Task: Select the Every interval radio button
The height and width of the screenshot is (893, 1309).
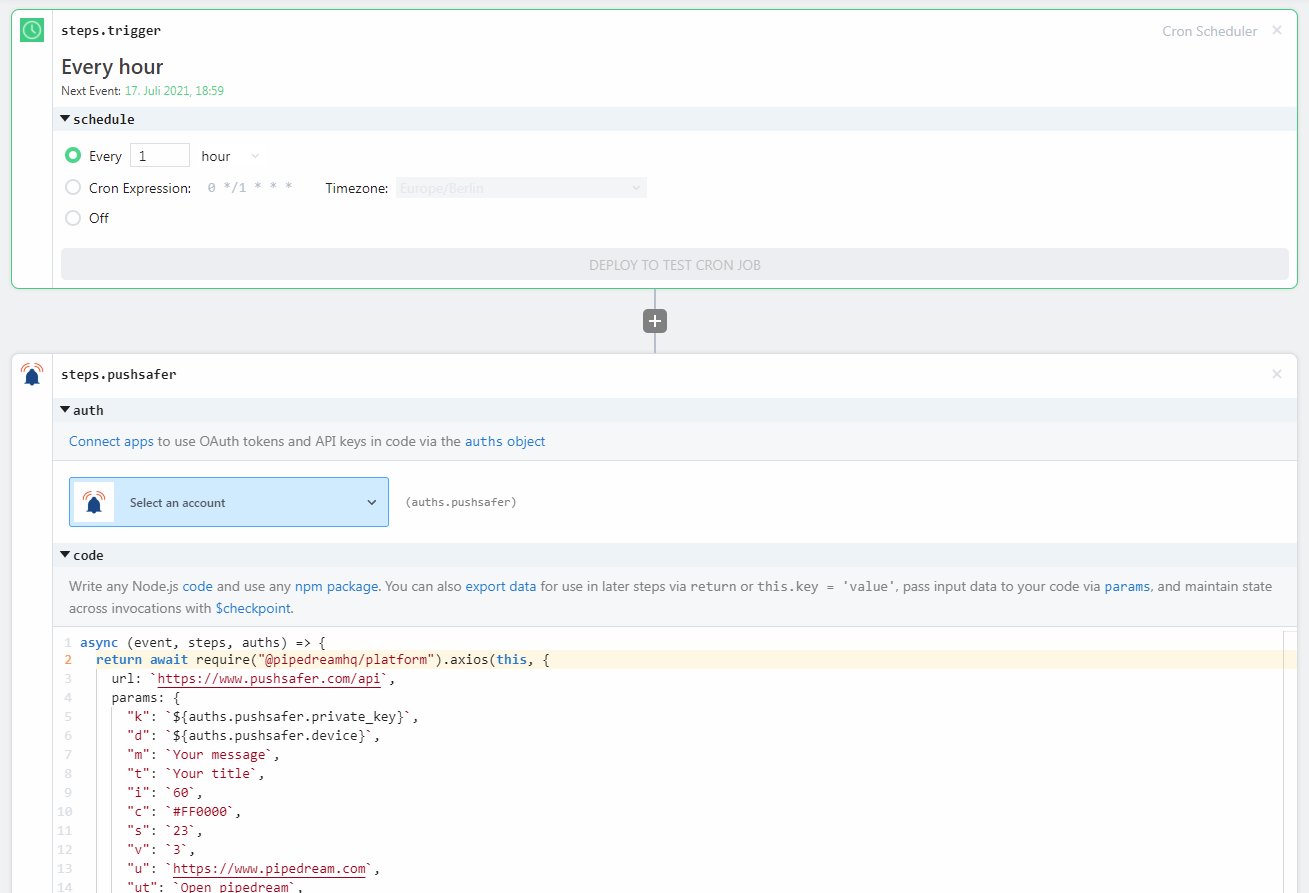Action: [72, 156]
